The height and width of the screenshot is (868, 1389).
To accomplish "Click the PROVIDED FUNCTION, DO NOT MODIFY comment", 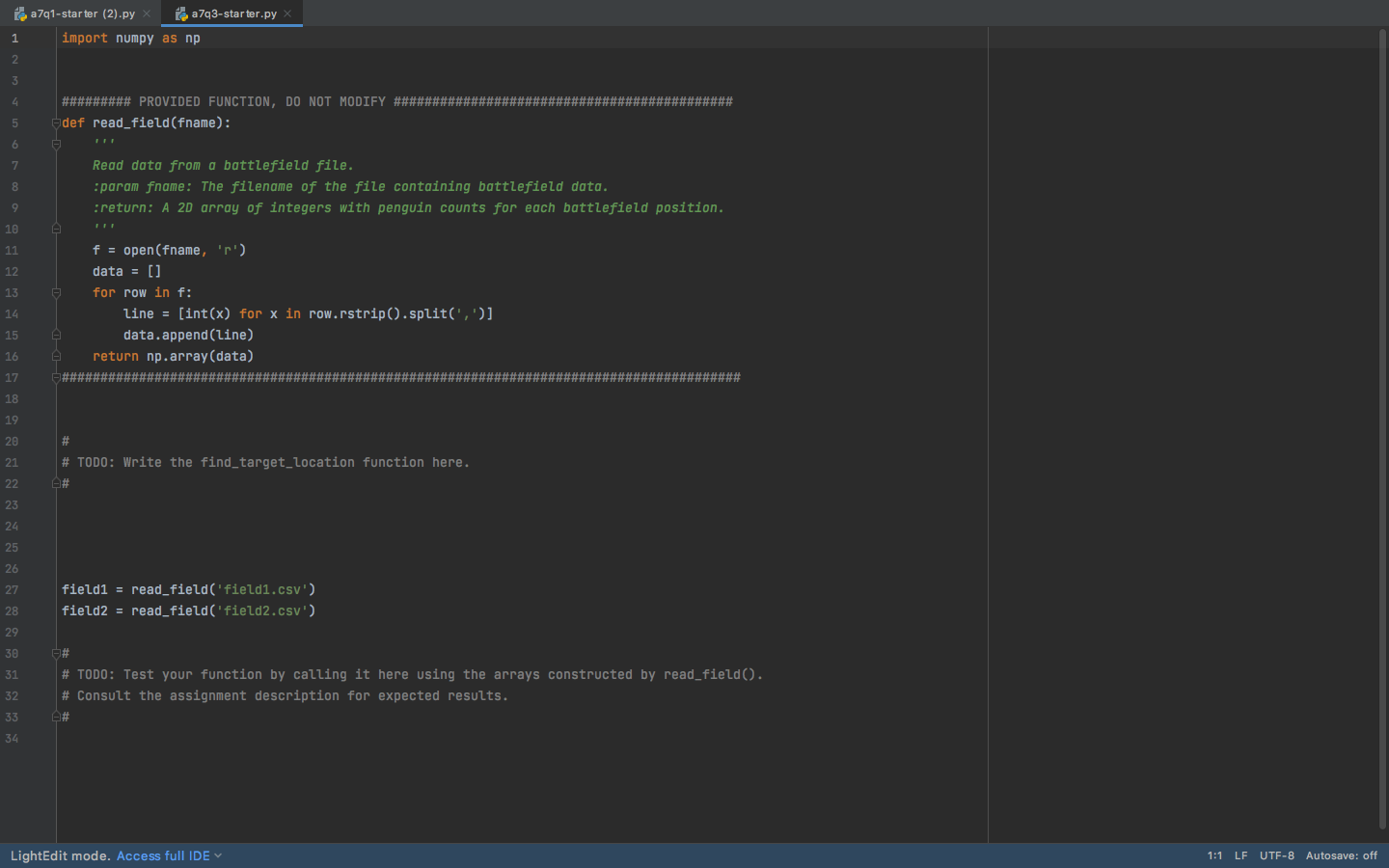I will pyautogui.click(x=397, y=102).
